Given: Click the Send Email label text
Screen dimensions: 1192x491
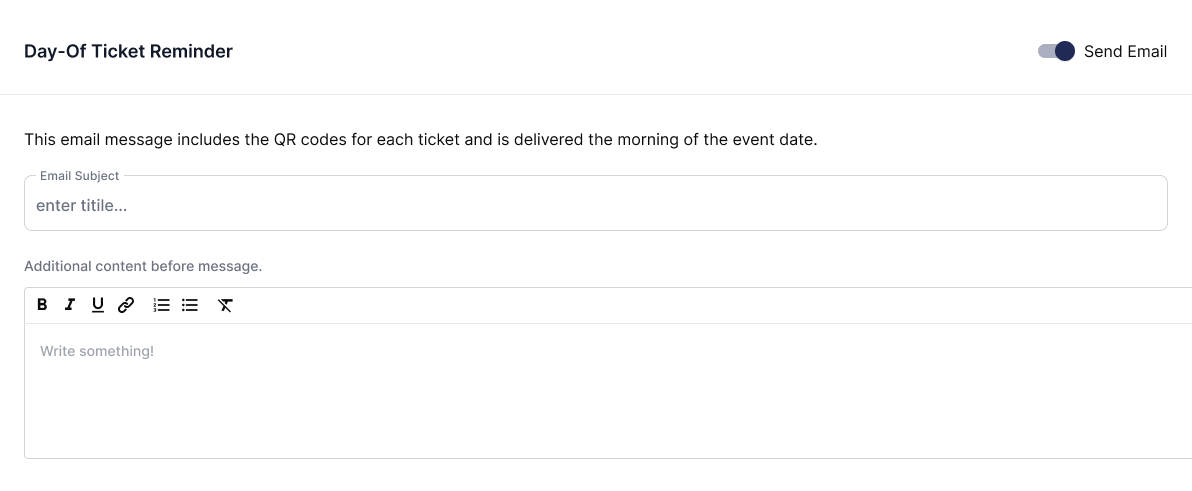Looking at the screenshot, I should click(1125, 52).
